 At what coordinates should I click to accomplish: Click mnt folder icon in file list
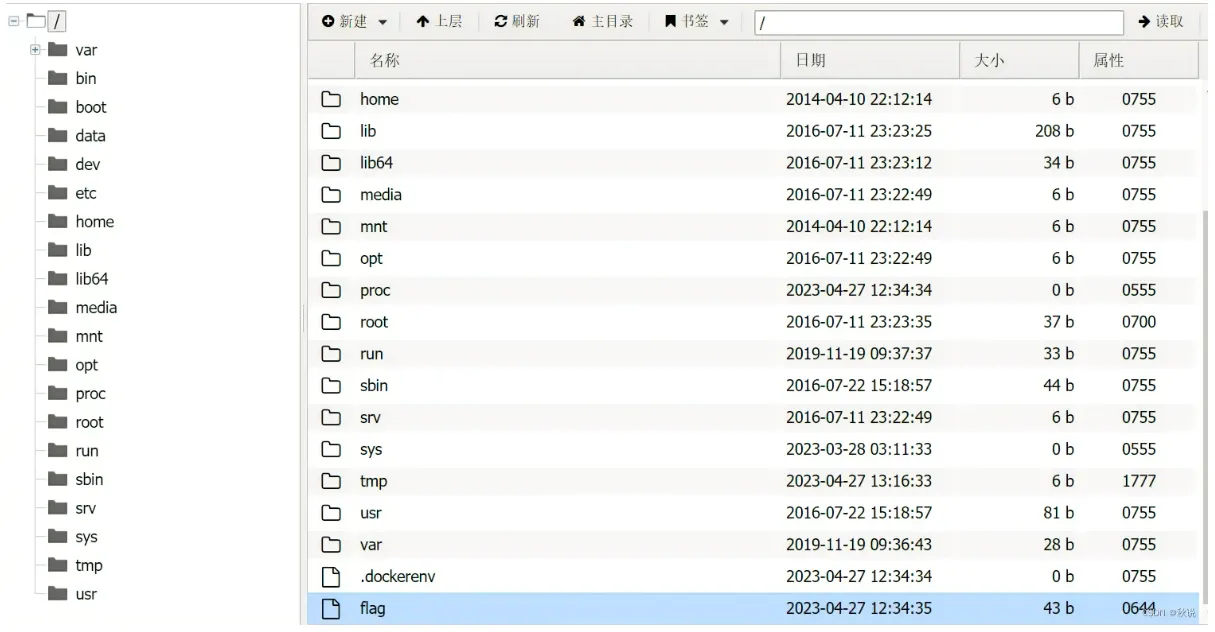tap(330, 227)
